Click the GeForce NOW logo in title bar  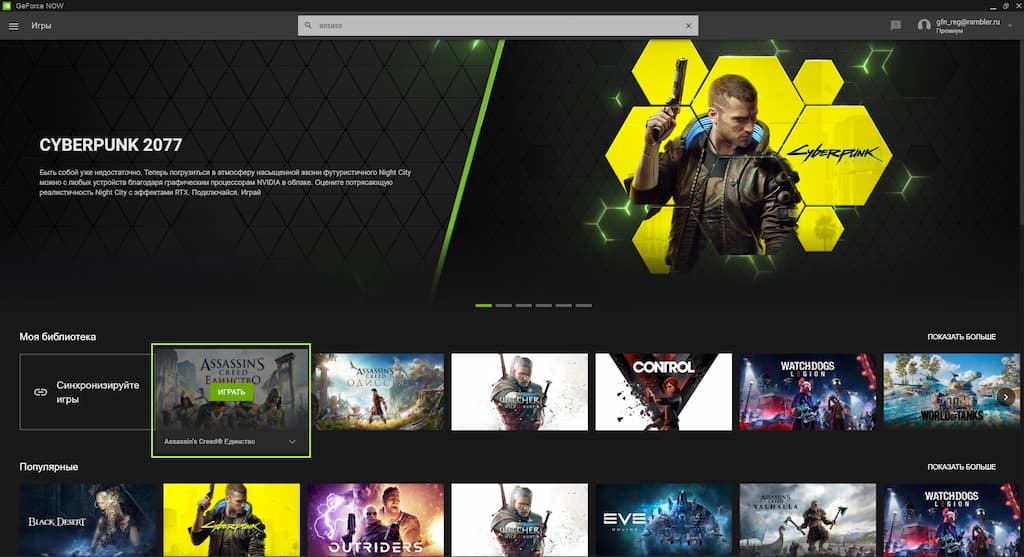7,5
